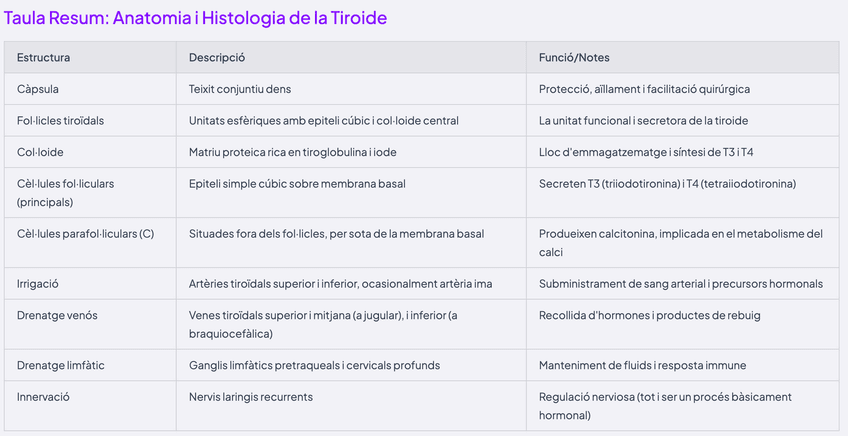Select the 'Drenatge venós' structure cell

click(x=57, y=316)
